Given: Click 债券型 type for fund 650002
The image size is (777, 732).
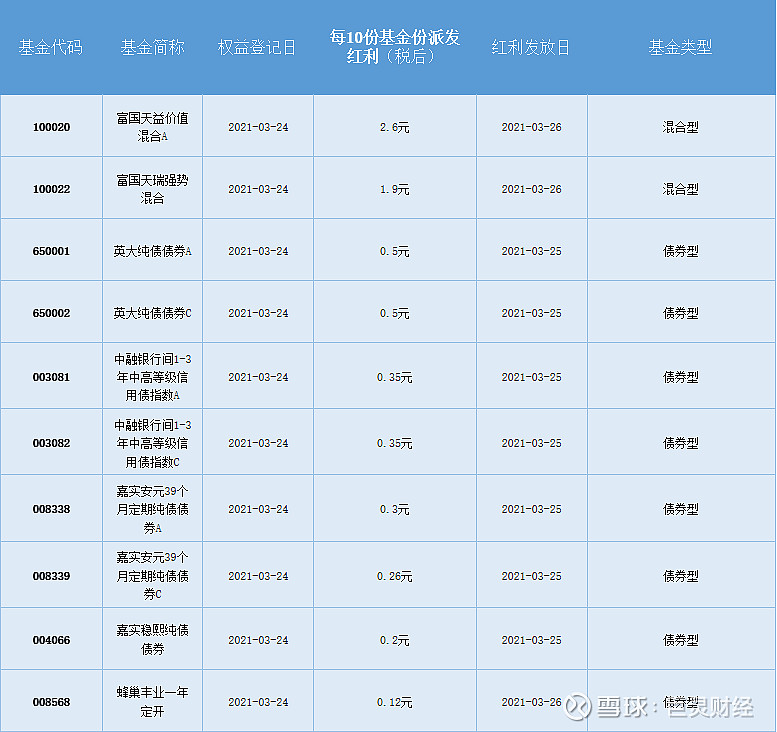Looking at the screenshot, I should tap(680, 313).
